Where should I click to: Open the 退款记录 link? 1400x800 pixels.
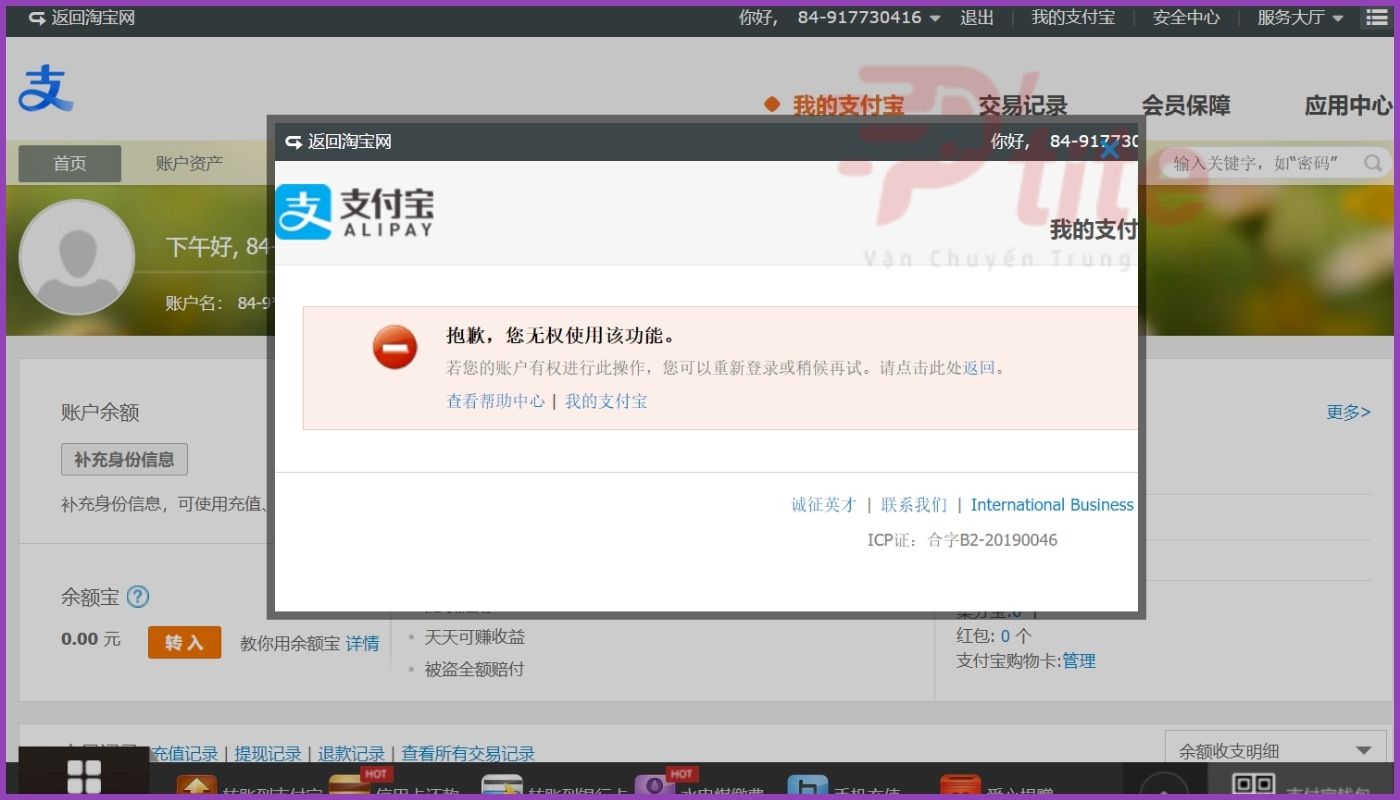point(351,754)
